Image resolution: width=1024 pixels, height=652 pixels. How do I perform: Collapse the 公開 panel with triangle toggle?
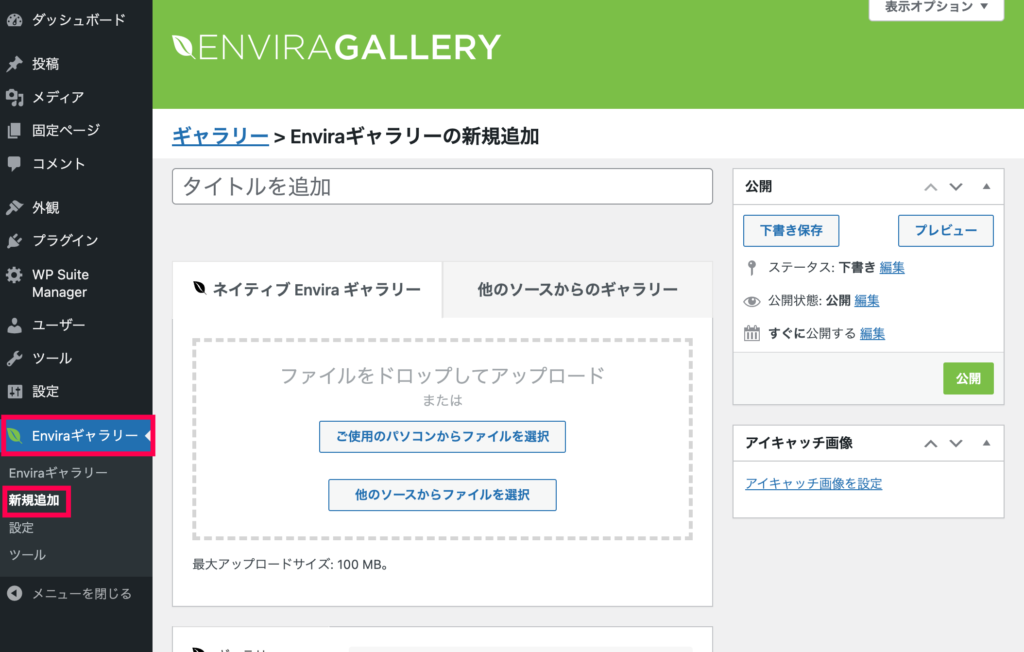pos(986,186)
